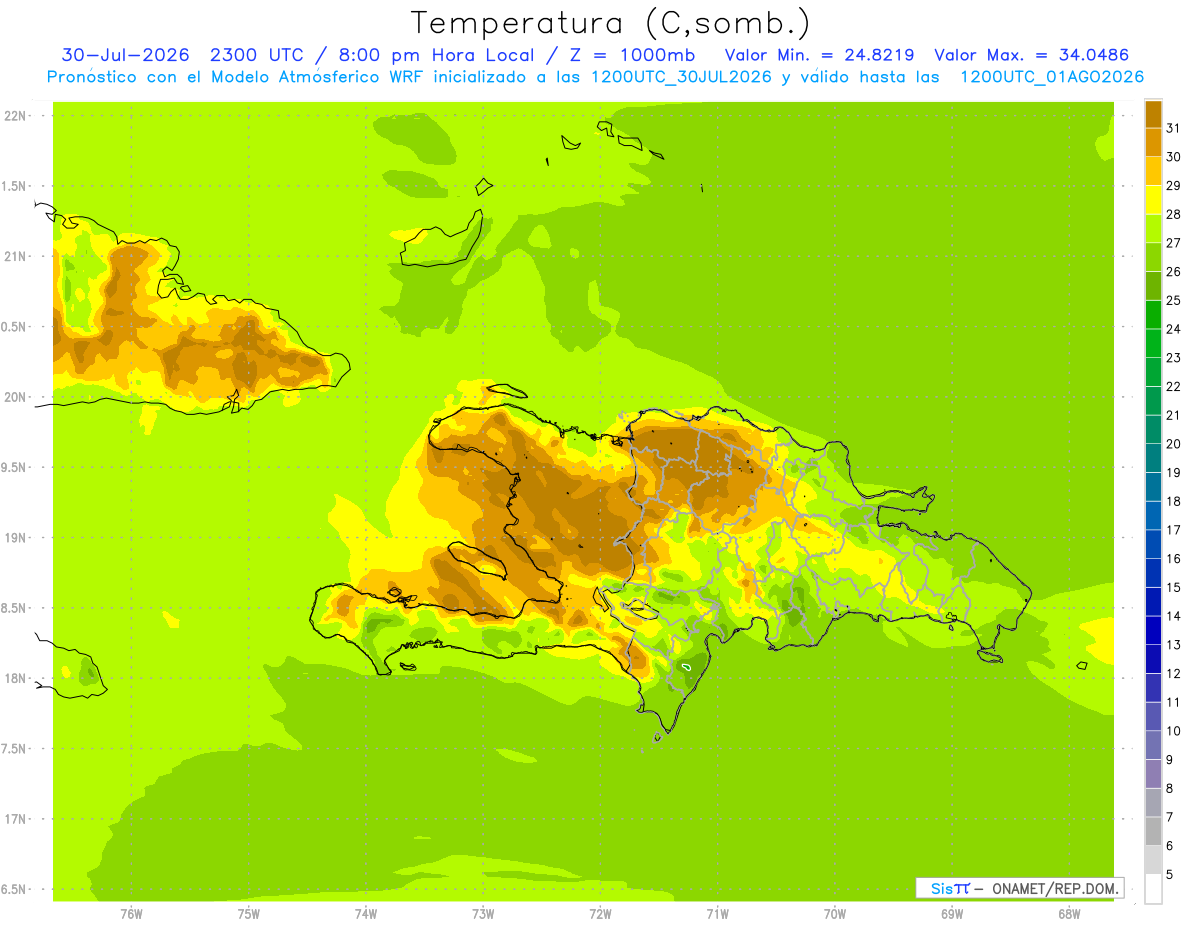Click the '20N' latitude label
This screenshot has height=927, width=1200.
(14, 397)
